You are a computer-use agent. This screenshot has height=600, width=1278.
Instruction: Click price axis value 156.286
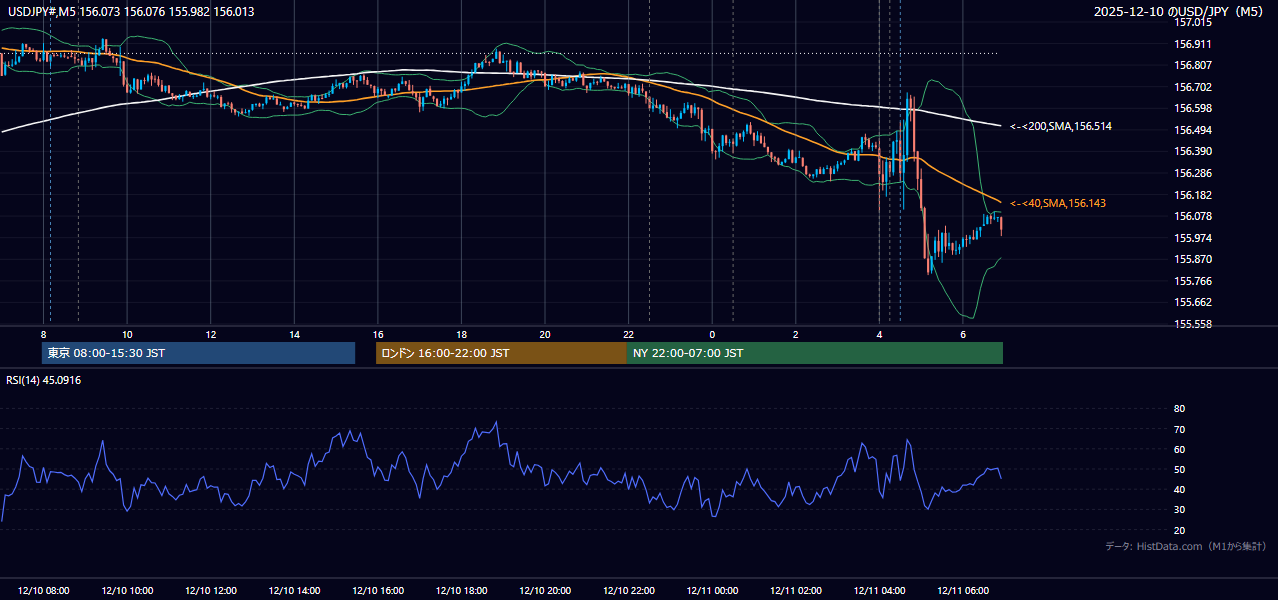(x=1193, y=173)
